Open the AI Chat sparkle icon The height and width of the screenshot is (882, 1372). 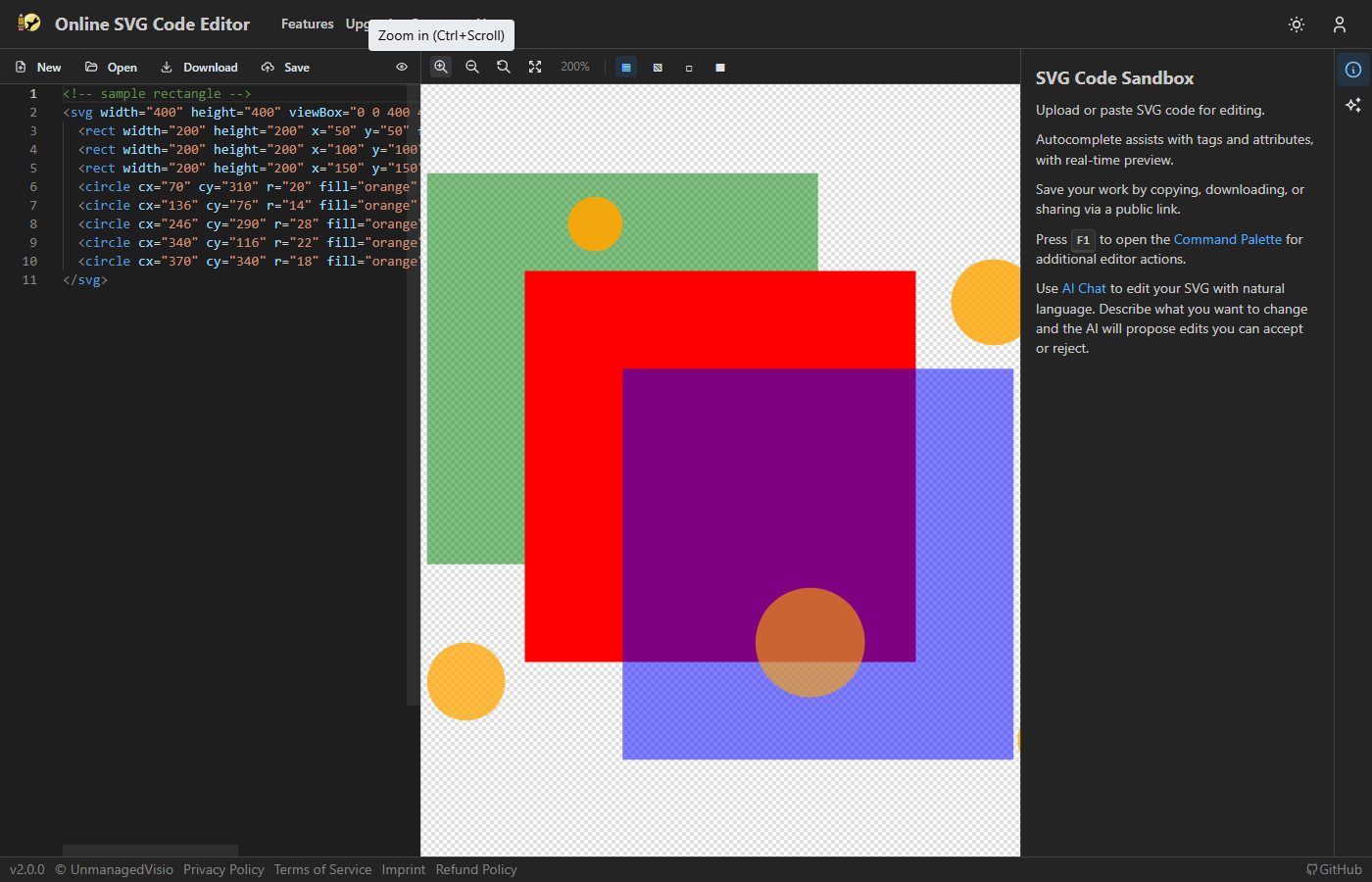coord(1352,105)
